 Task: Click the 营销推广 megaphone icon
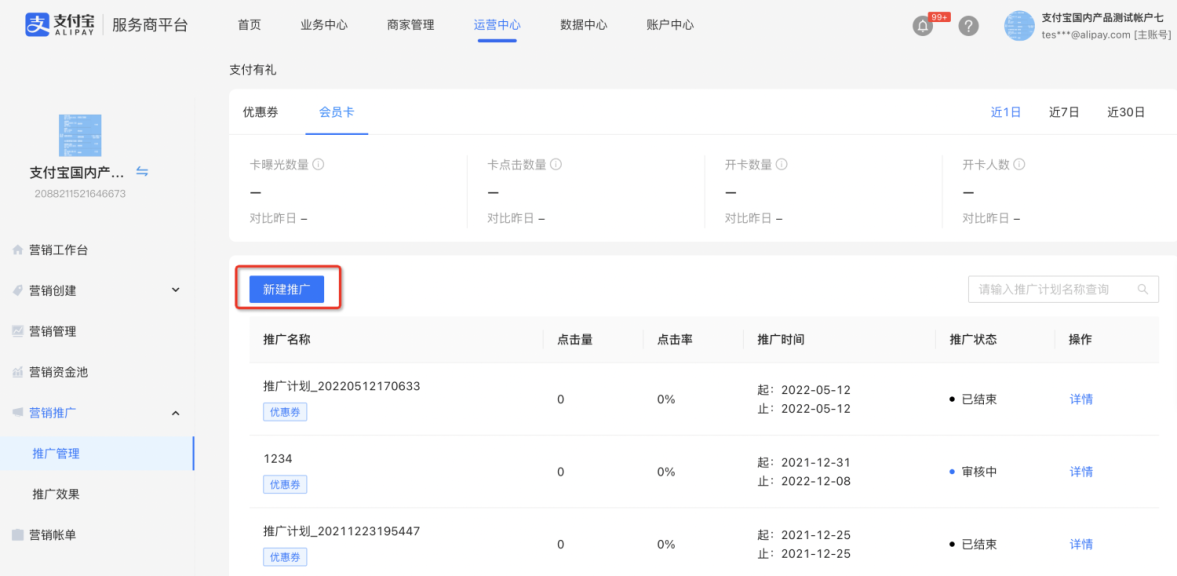(17, 412)
